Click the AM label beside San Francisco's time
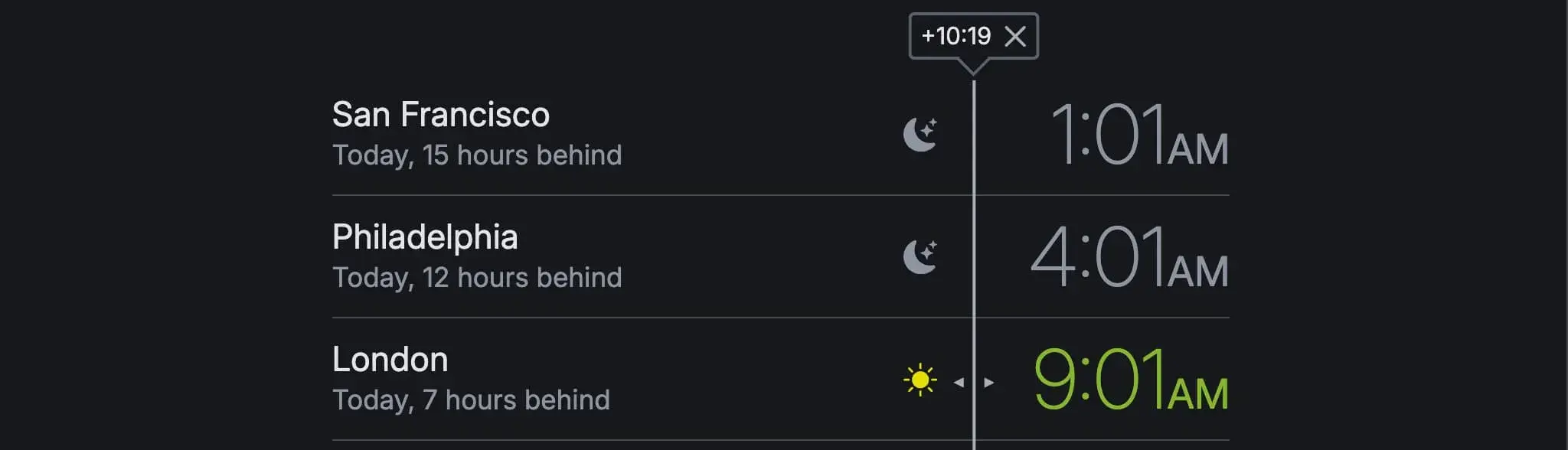The image size is (1568, 450). coord(1198,149)
